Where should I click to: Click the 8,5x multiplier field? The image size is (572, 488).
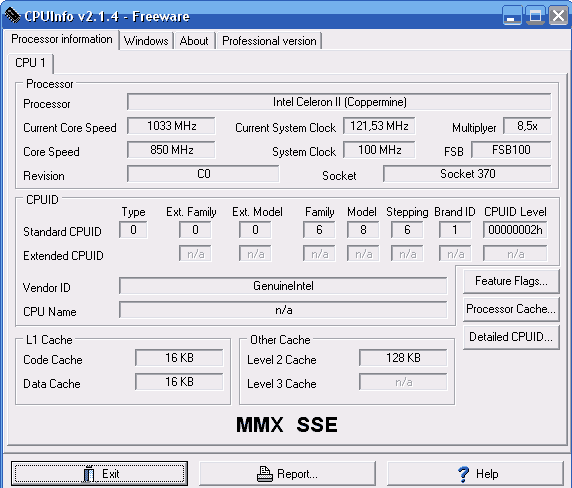coord(527,126)
